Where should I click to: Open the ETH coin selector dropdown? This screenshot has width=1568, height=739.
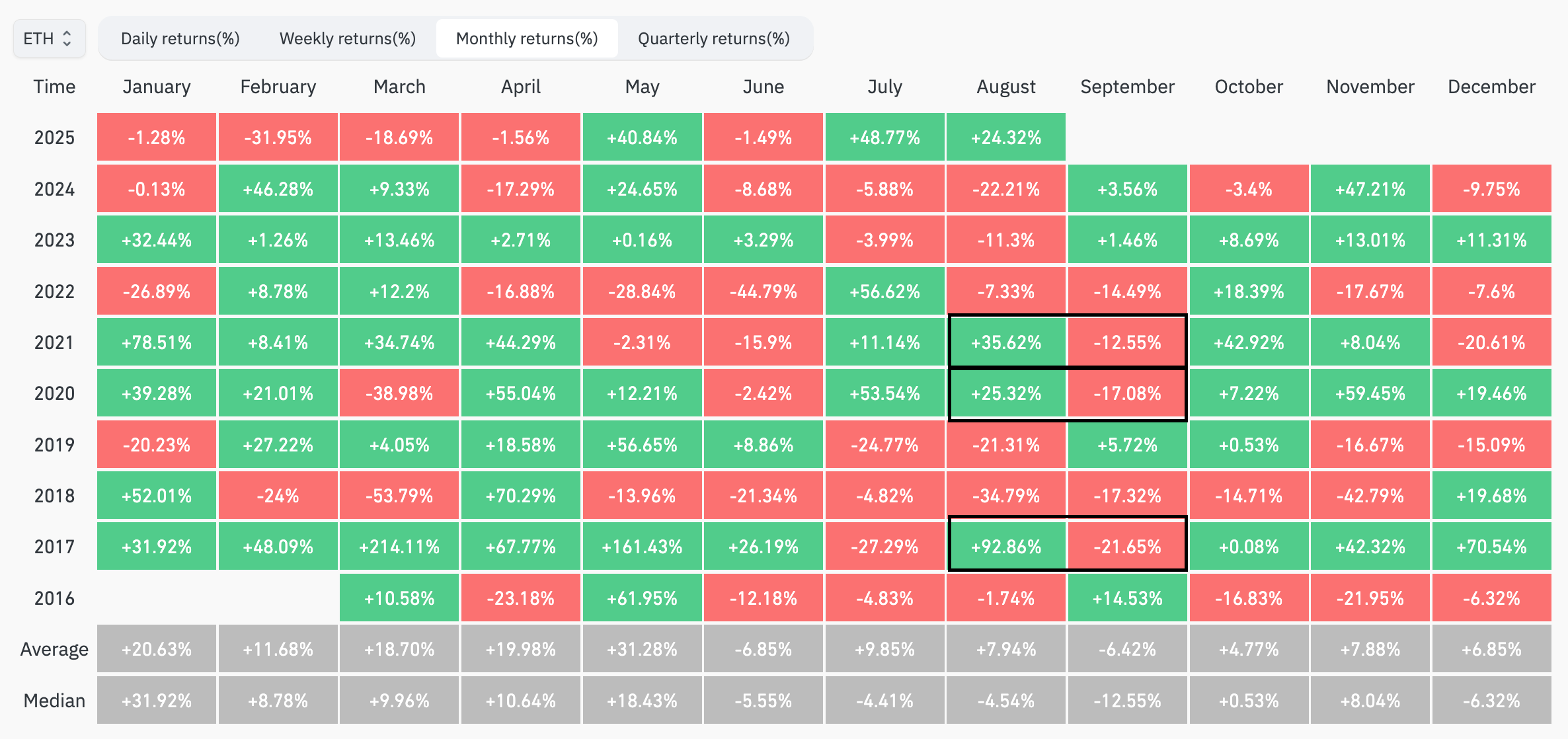[x=48, y=38]
